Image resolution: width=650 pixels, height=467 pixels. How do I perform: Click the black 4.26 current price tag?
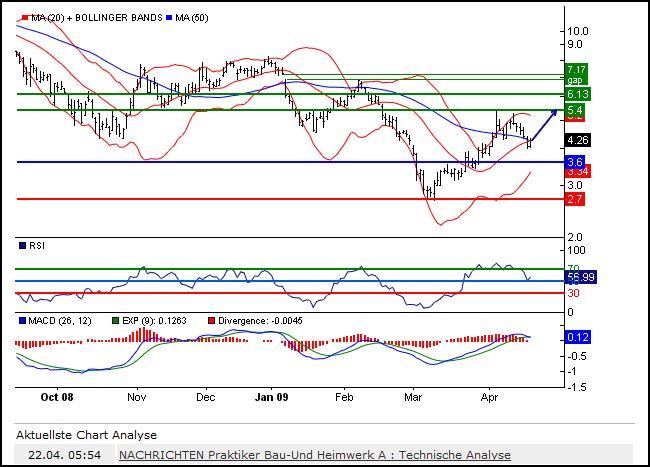[575, 140]
